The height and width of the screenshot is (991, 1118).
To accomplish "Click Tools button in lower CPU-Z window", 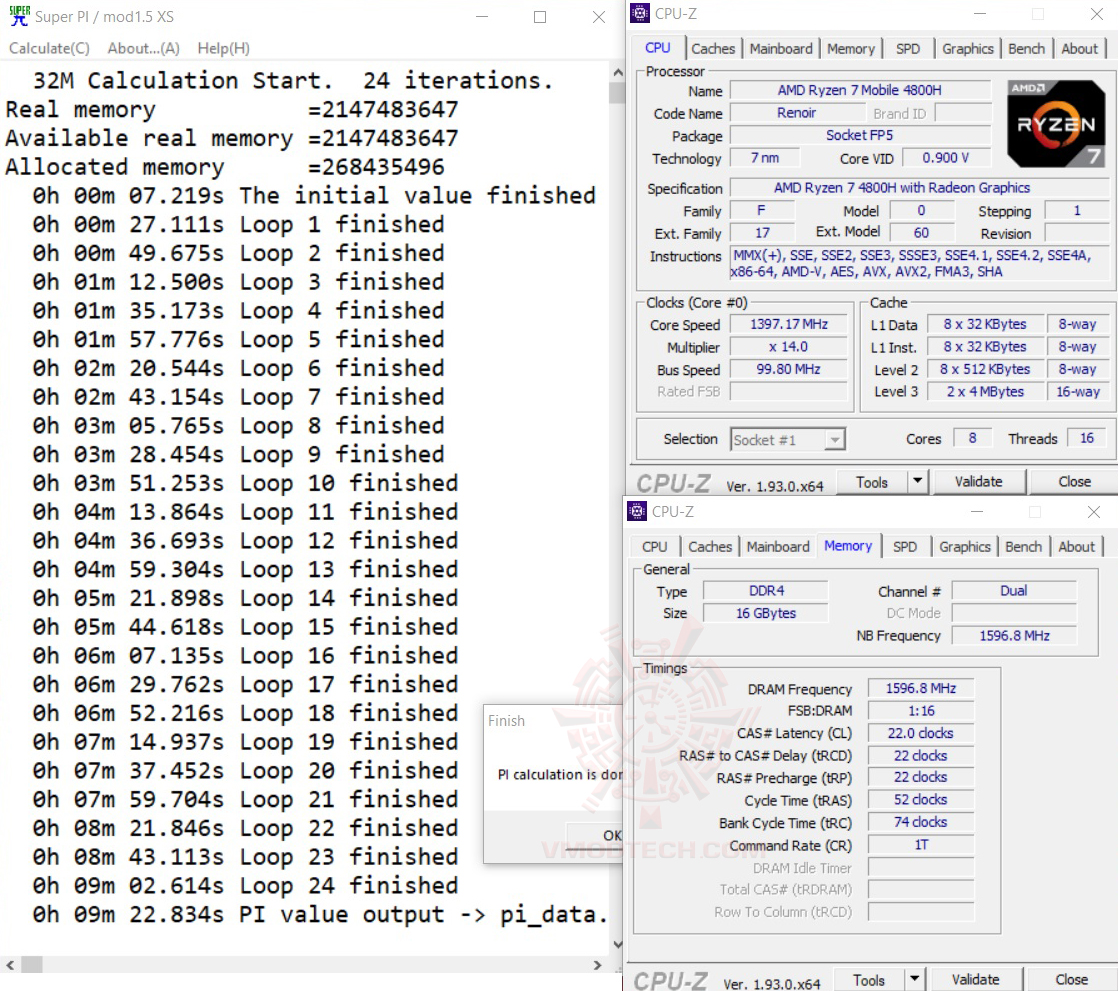I will click(868, 980).
